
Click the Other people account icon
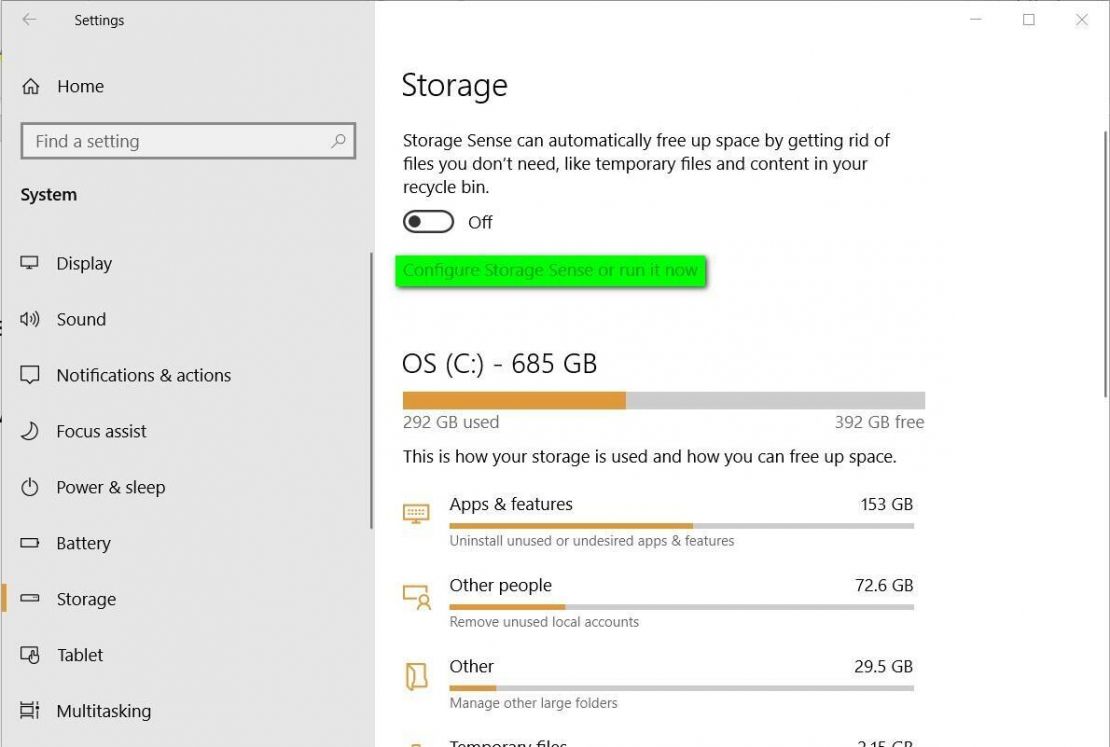point(418,594)
